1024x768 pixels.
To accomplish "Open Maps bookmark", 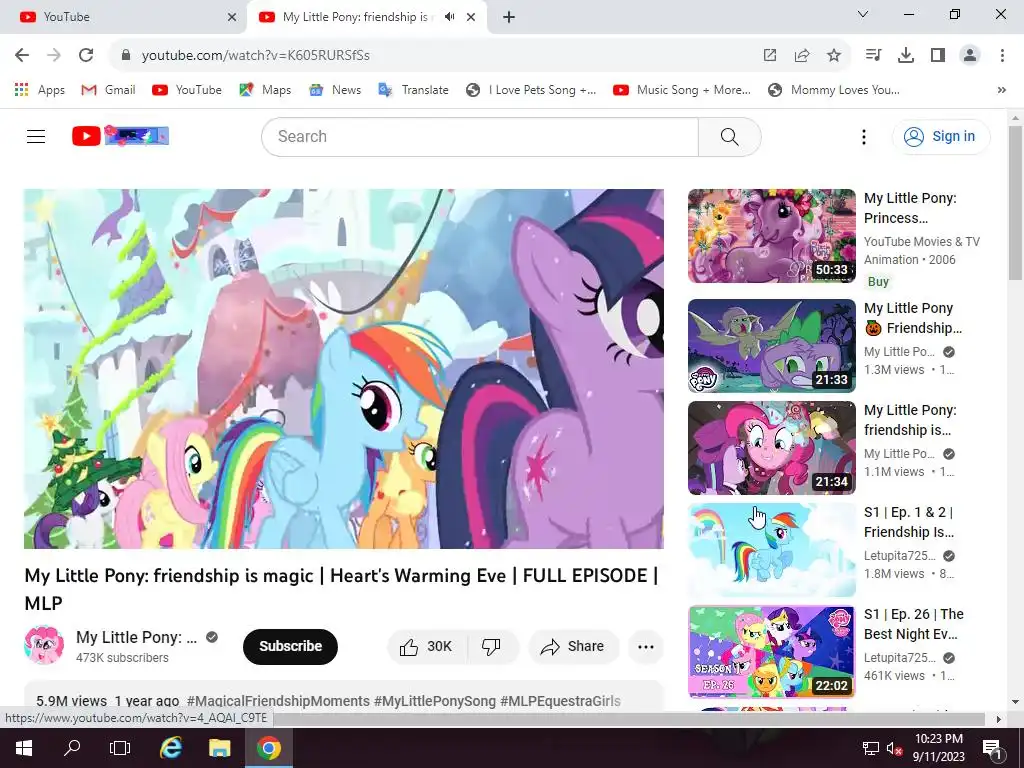I will (265, 90).
